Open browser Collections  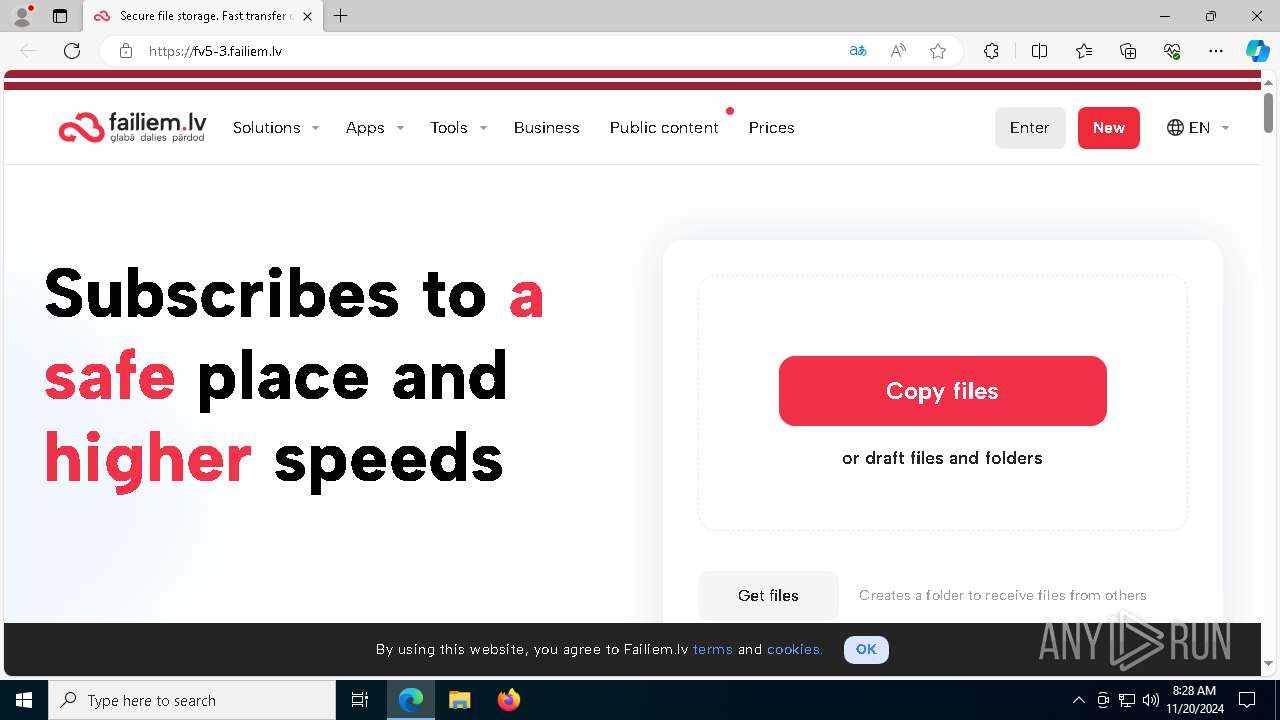coord(1128,51)
